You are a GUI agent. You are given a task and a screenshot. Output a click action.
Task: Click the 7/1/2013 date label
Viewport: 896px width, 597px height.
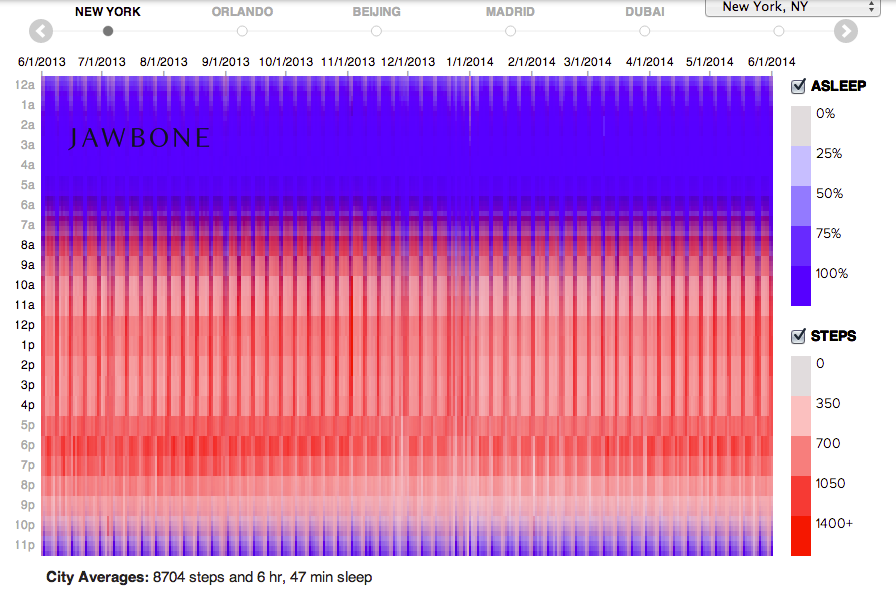coord(102,62)
